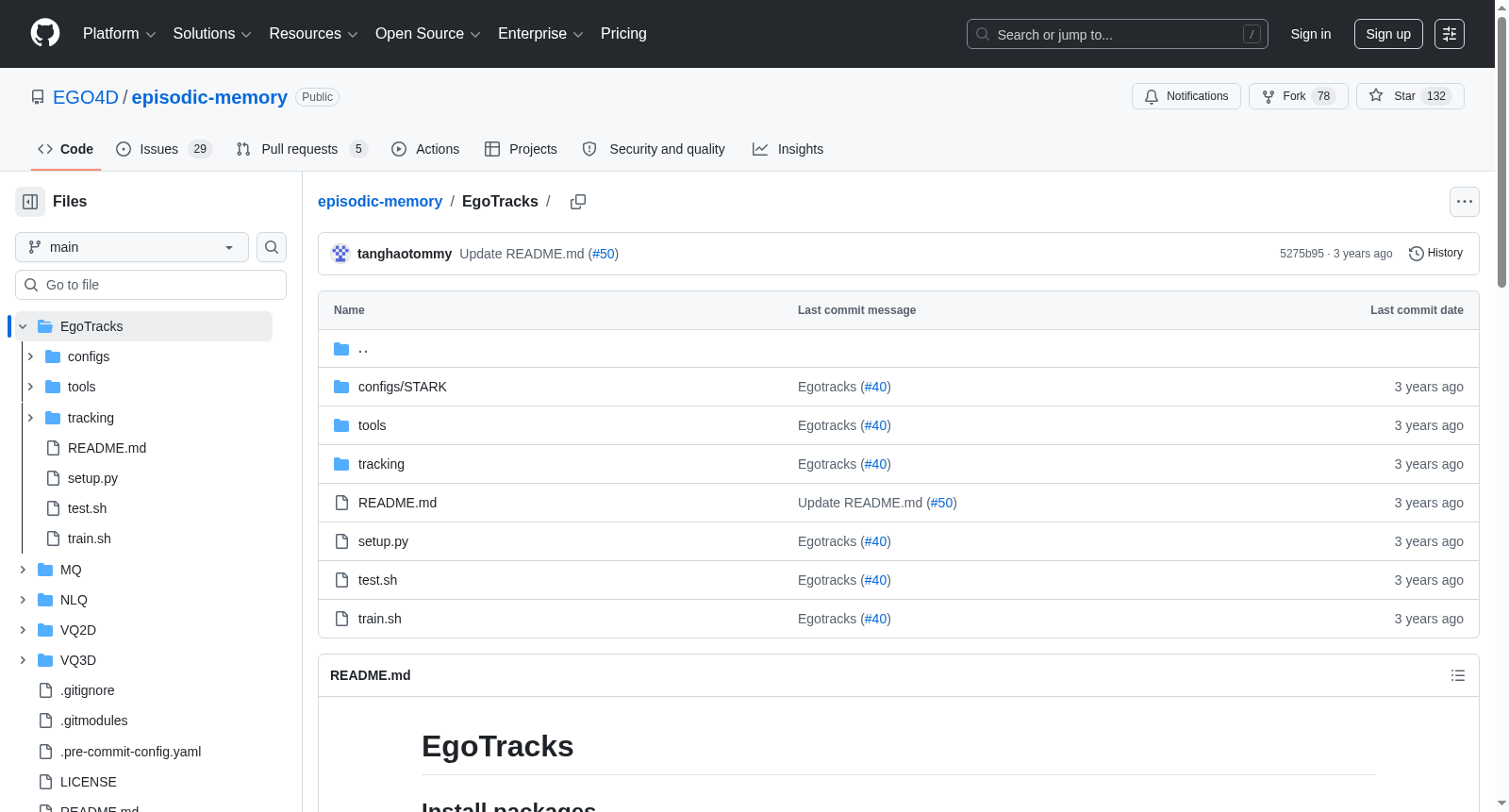
Task: Click the train.sh file icon in table
Action: (341, 619)
